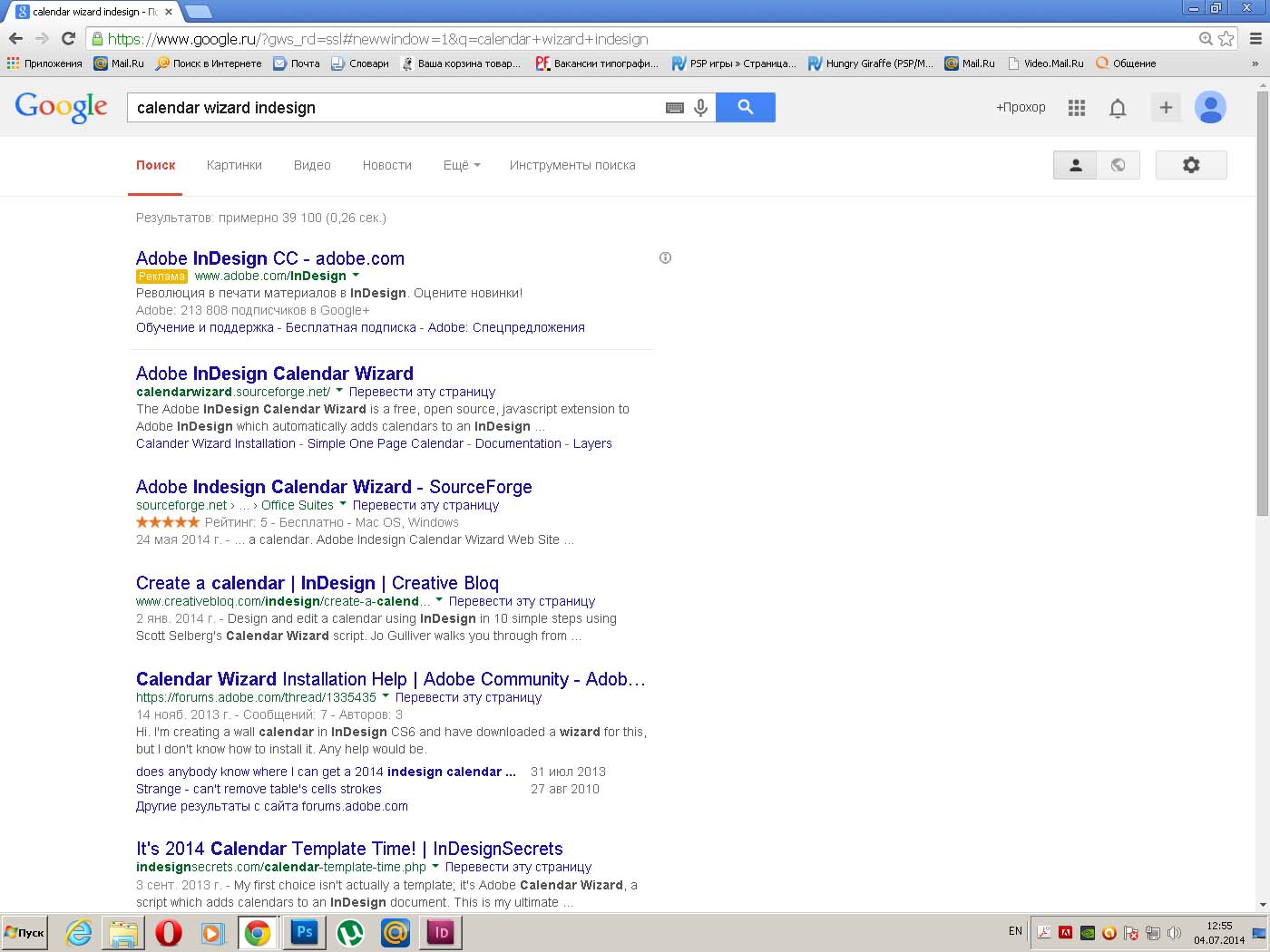1270x952 pixels.
Task: Switch to Картинки tab
Action: coord(234,165)
